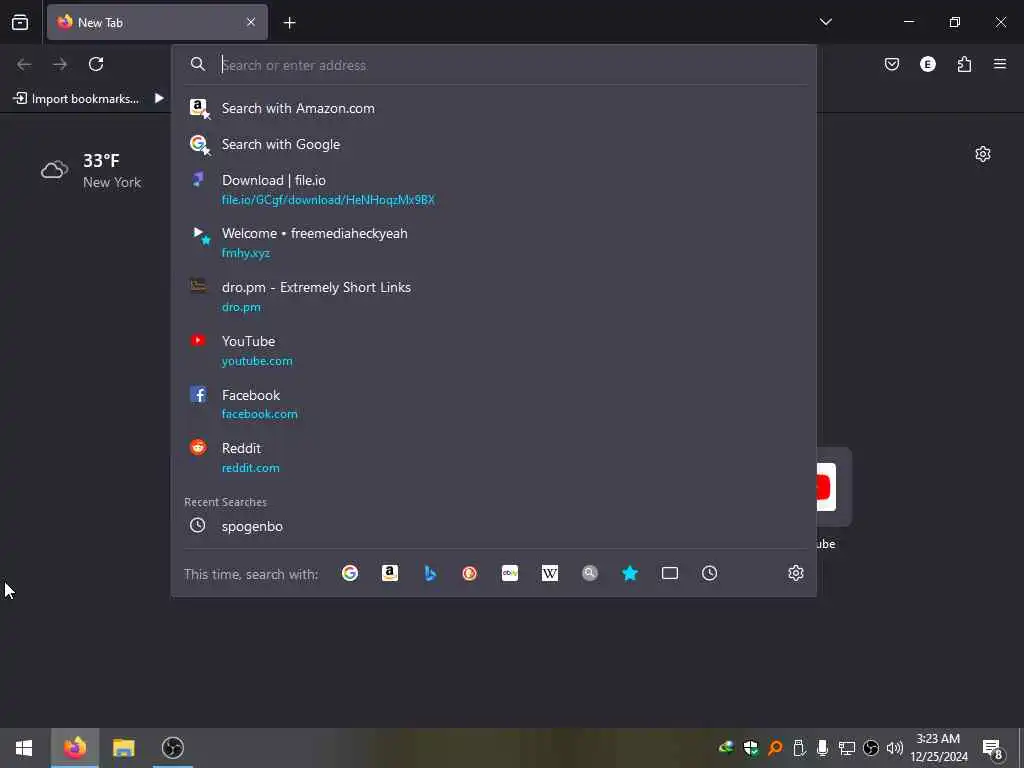Open the New York weather widget
The height and width of the screenshot is (768, 1024).
pos(91,170)
